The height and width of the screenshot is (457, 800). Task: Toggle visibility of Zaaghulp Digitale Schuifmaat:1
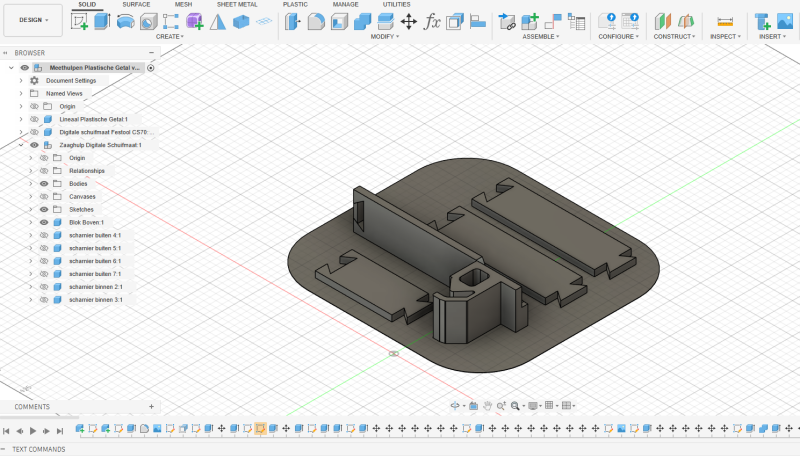[34, 145]
